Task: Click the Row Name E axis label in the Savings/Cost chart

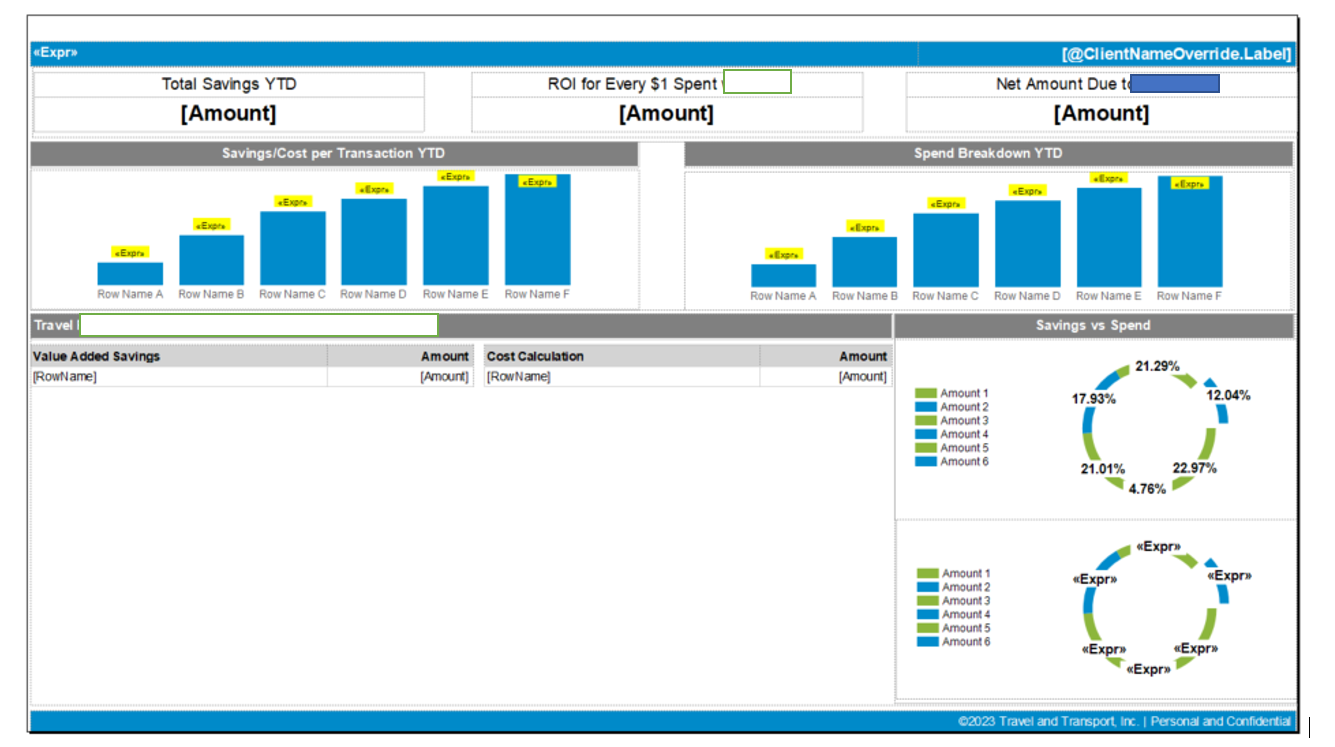Action: [456, 294]
